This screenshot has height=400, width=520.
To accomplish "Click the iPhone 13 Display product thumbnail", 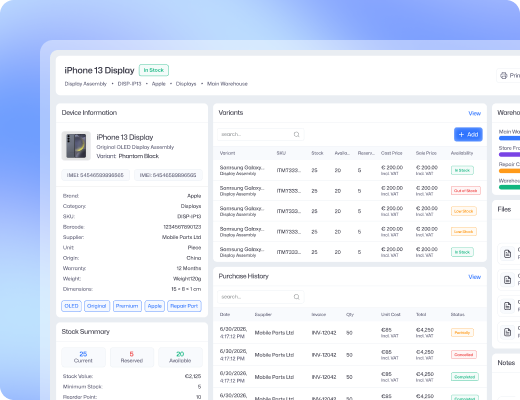I will (x=76, y=146).
